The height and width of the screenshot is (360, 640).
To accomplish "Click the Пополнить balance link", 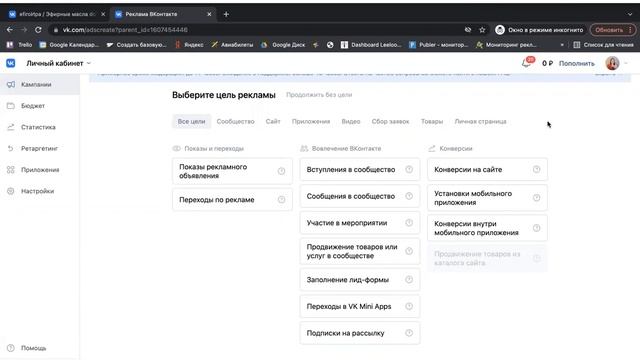I will [x=577, y=63].
